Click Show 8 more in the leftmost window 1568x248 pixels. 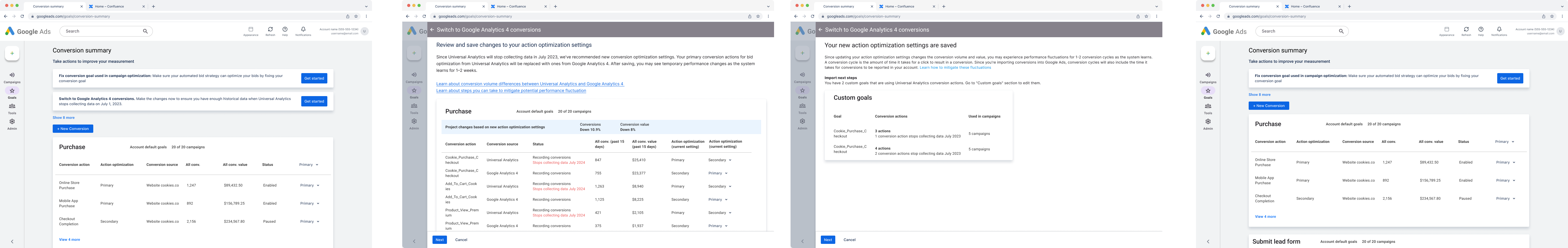tap(64, 118)
